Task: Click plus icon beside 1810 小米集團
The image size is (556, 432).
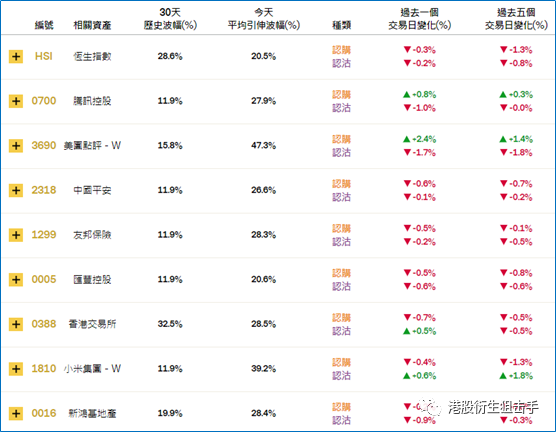Action: [x=16, y=369]
